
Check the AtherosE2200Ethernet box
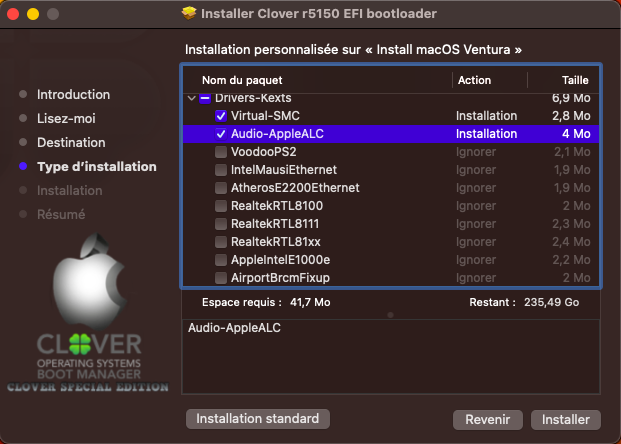[221, 188]
